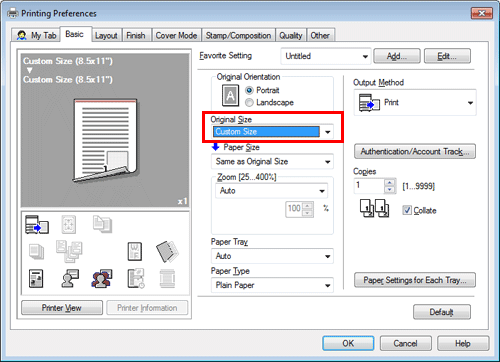The height and width of the screenshot is (362, 500).
Task: Toggle the Collate checkbox
Action: click(407, 210)
